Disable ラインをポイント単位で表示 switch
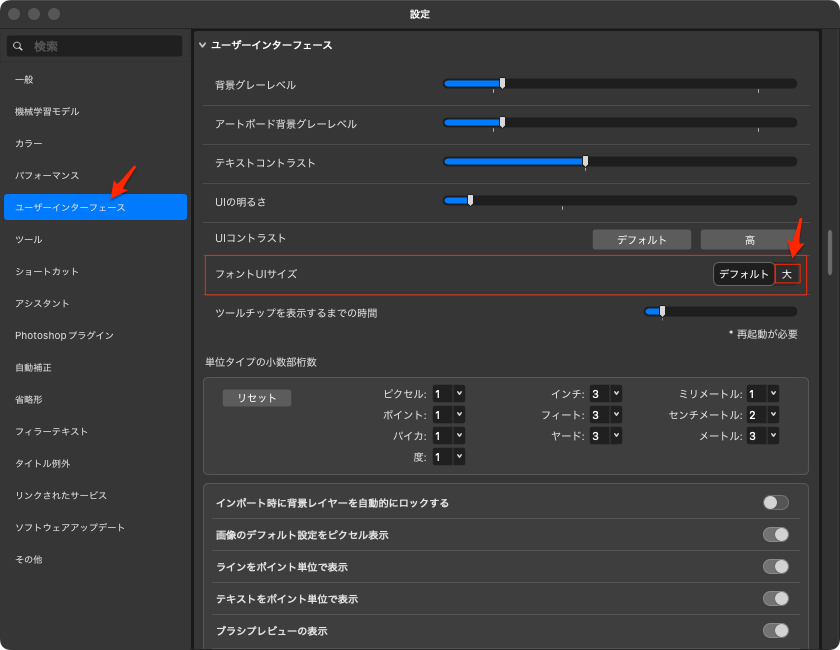The image size is (840, 650). [775, 567]
